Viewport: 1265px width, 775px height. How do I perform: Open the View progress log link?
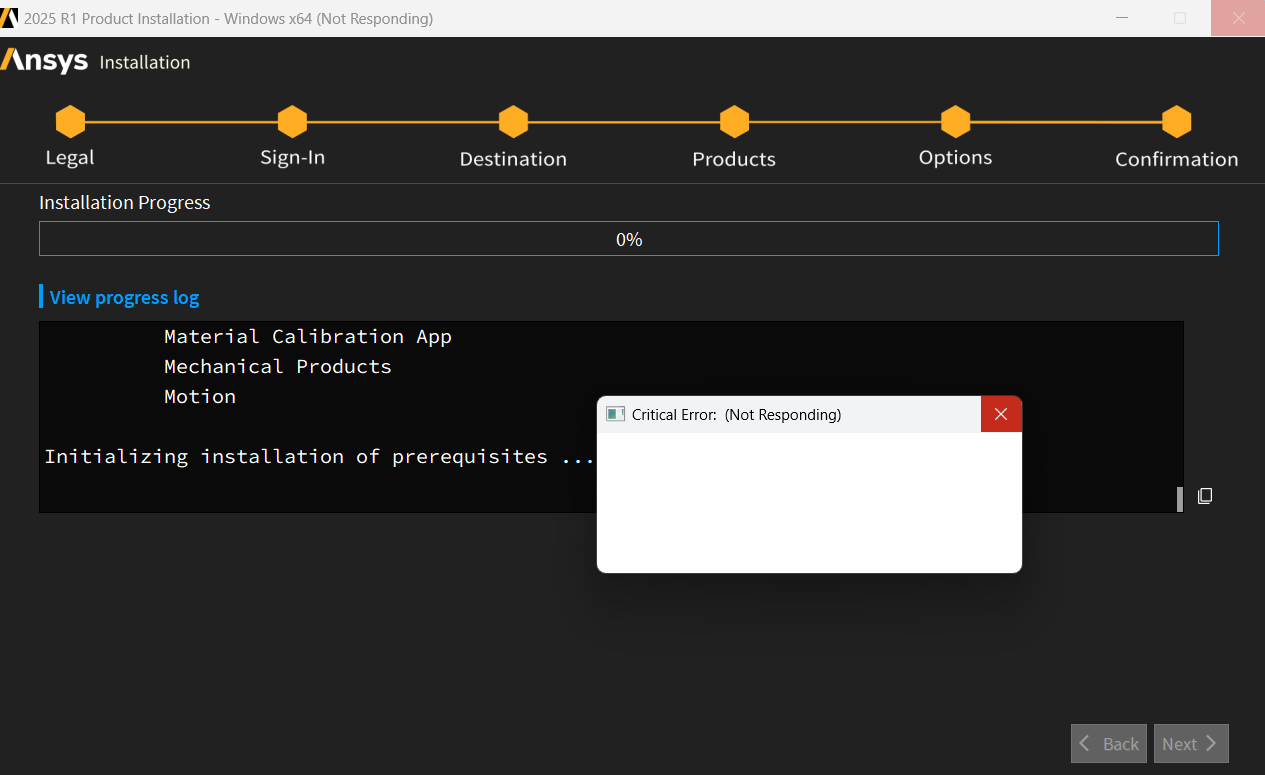pos(124,297)
